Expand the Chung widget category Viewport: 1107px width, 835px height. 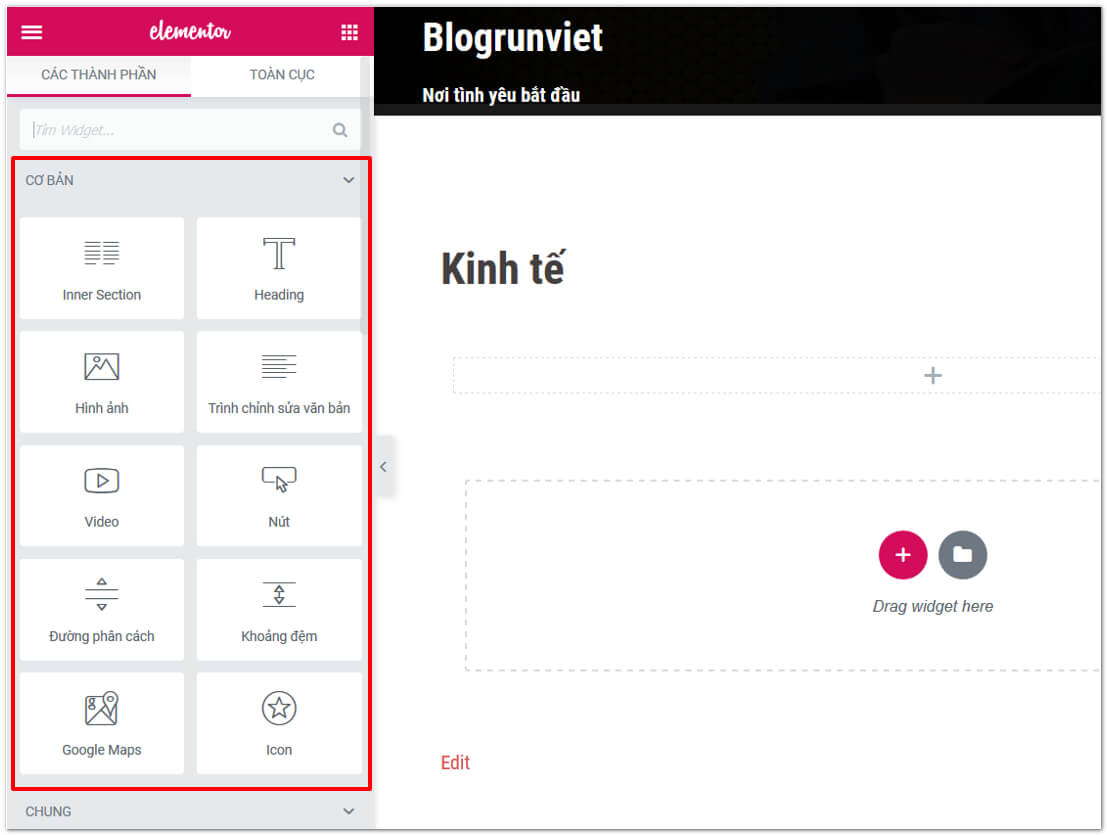coord(349,812)
